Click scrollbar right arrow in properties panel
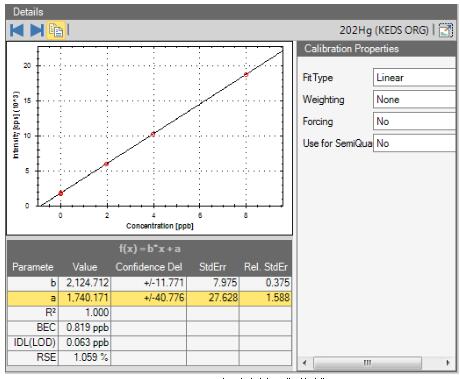The height and width of the screenshot is (379, 460). coord(448,362)
